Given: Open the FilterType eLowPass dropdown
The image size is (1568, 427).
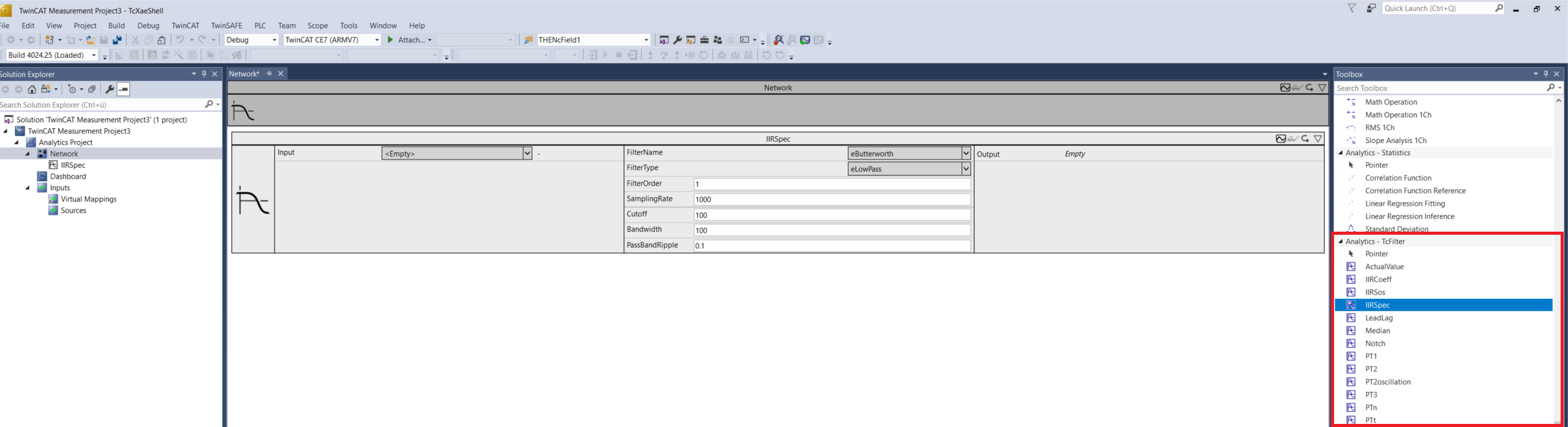Looking at the screenshot, I should coord(966,169).
